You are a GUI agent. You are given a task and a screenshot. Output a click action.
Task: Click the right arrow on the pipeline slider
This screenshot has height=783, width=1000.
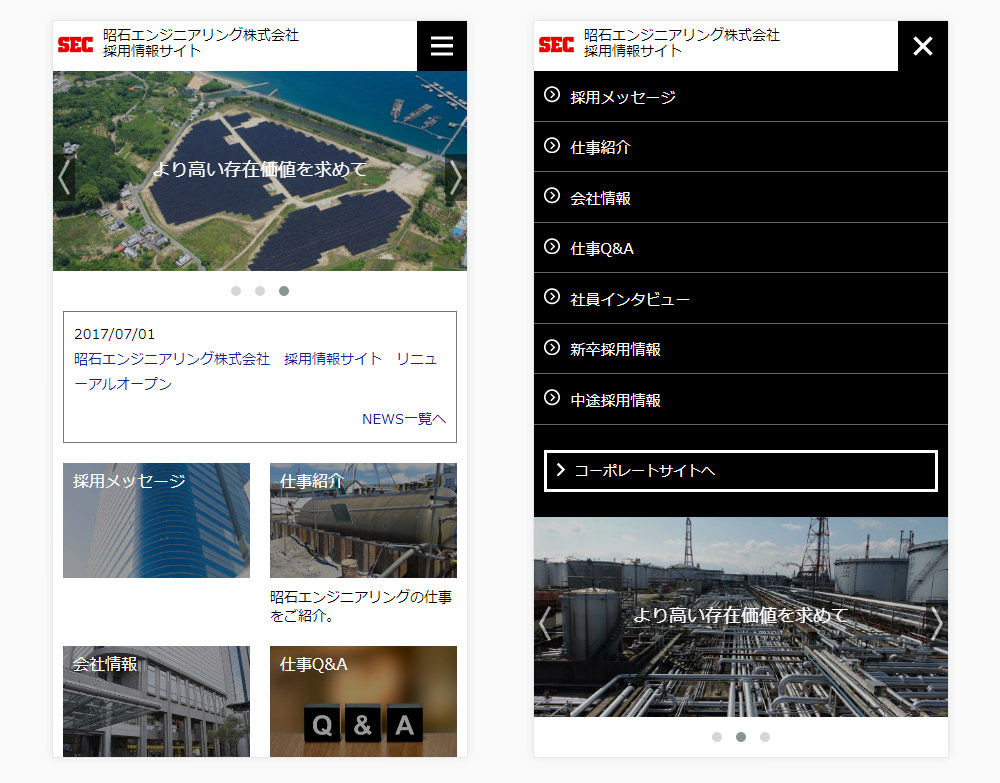tap(936, 622)
